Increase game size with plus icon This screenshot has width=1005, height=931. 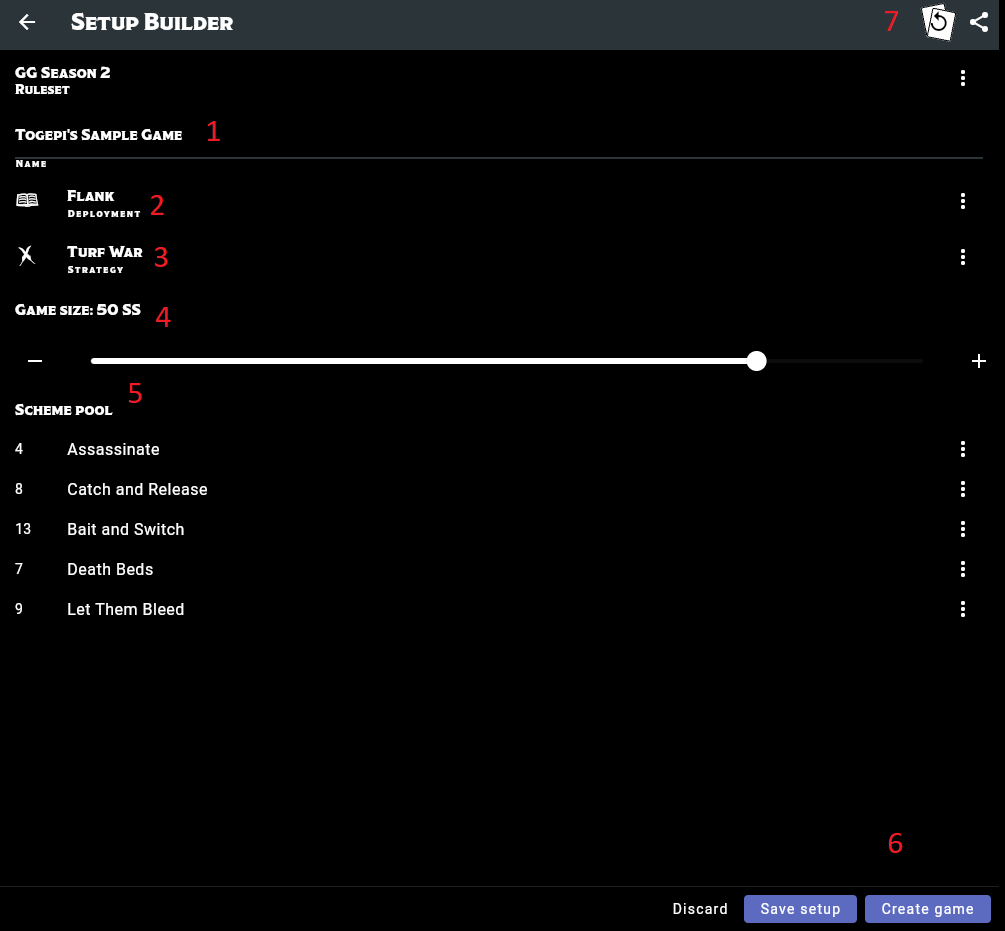point(979,361)
